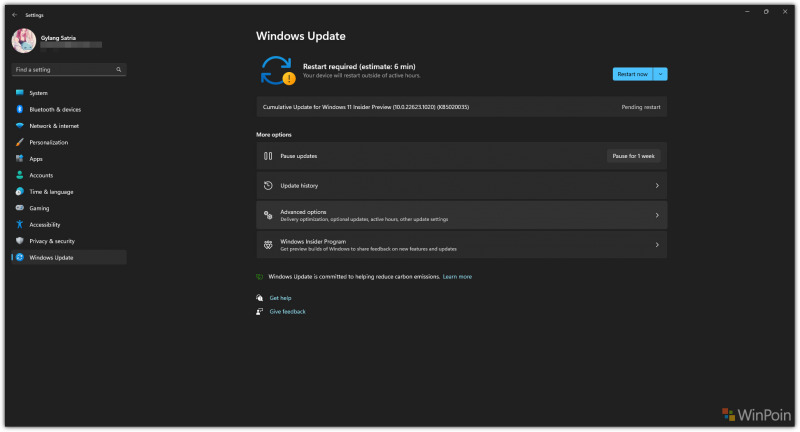
Task: Click the Update history clock icon
Action: [x=268, y=186]
